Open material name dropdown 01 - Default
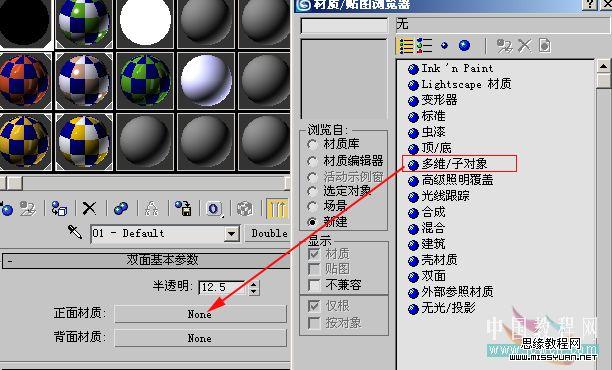This screenshot has height=370, width=612. coord(232,234)
